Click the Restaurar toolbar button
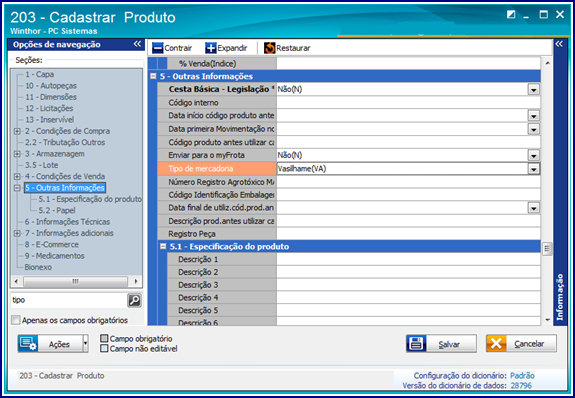The height and width of the screenshot is (398, 575). point(287,48)
